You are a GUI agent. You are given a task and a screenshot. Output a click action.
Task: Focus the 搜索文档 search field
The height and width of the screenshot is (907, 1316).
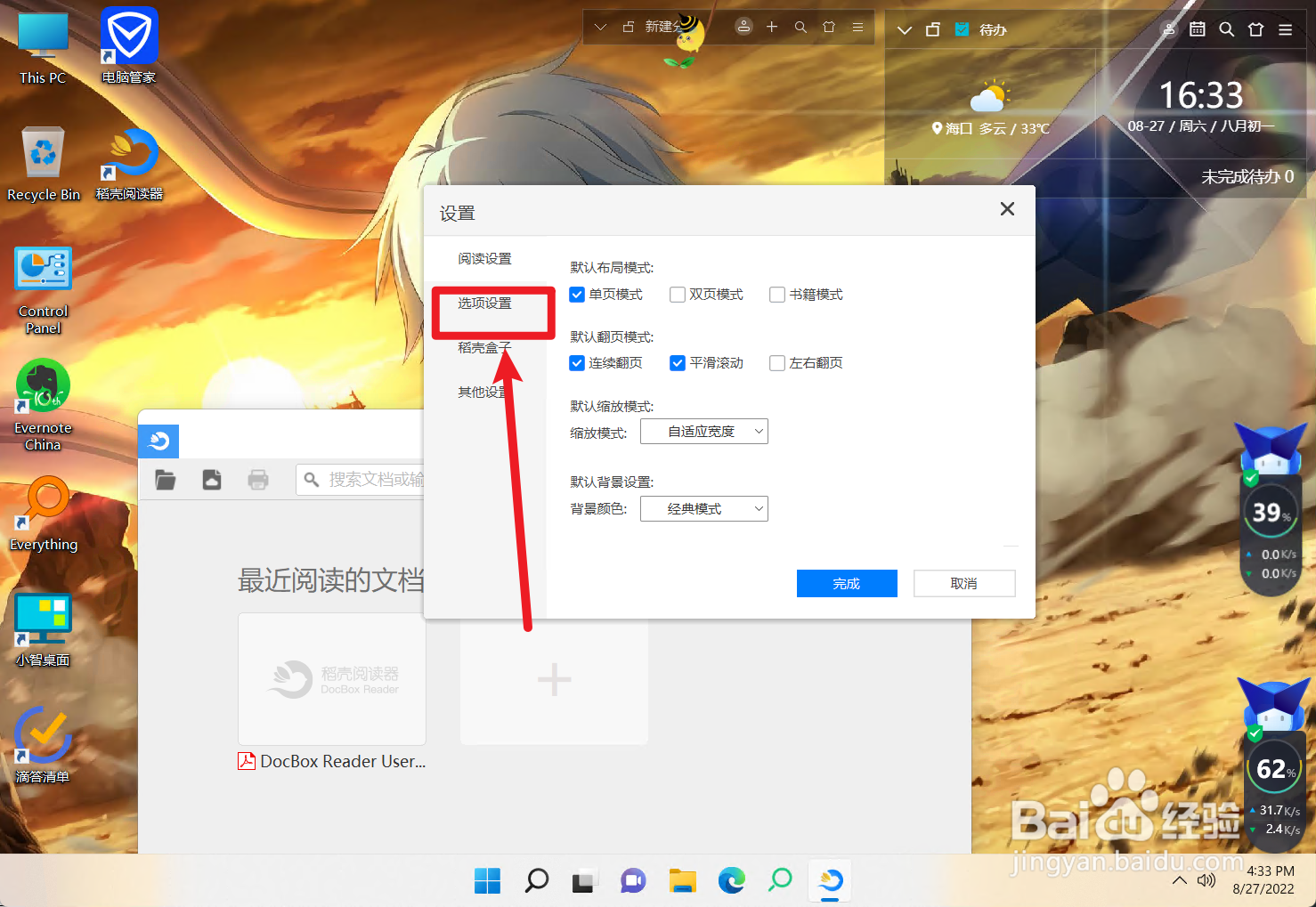tap(361, 480)
